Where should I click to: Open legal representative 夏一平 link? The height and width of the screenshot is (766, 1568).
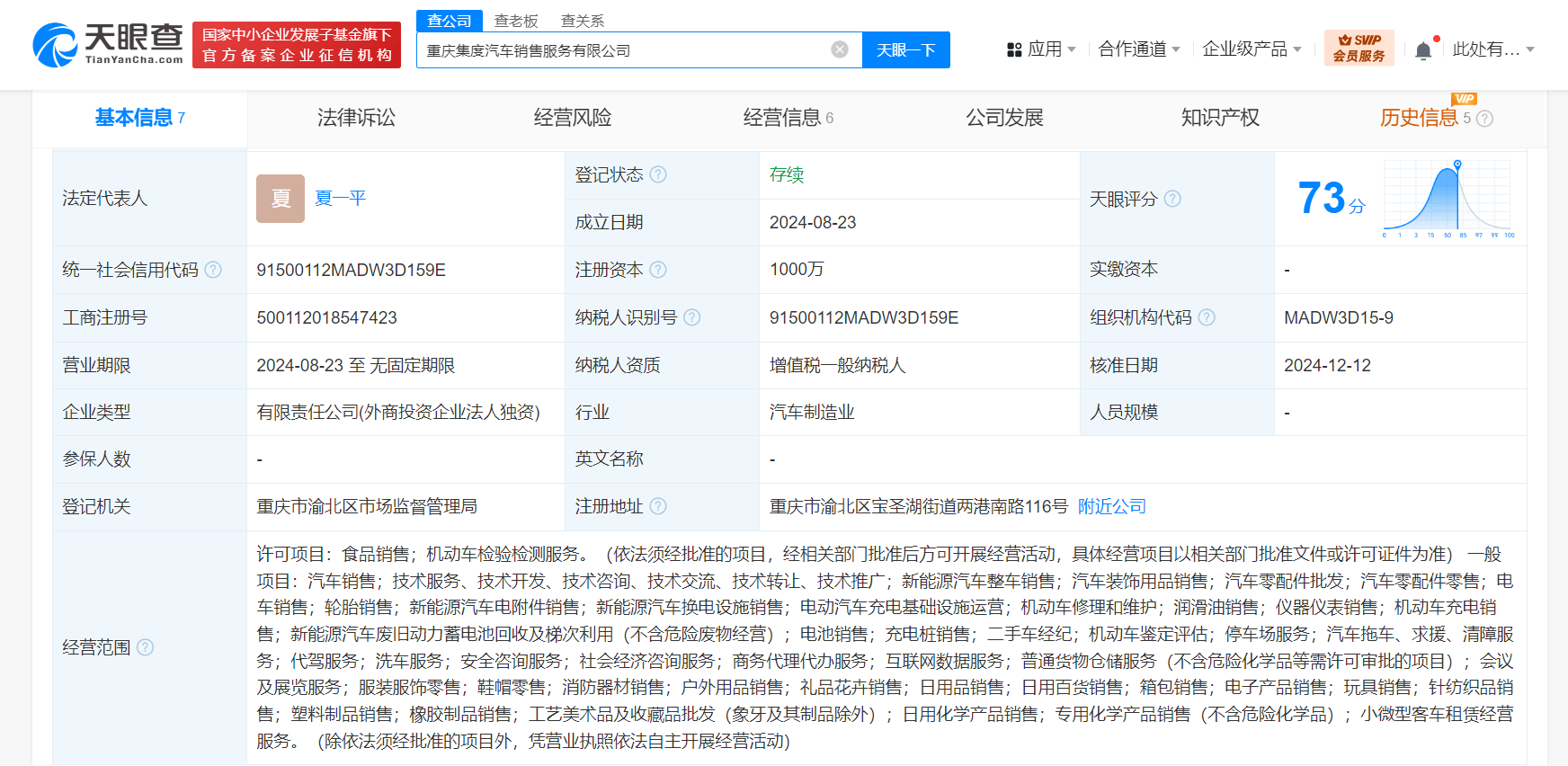(x=341, y=199)
